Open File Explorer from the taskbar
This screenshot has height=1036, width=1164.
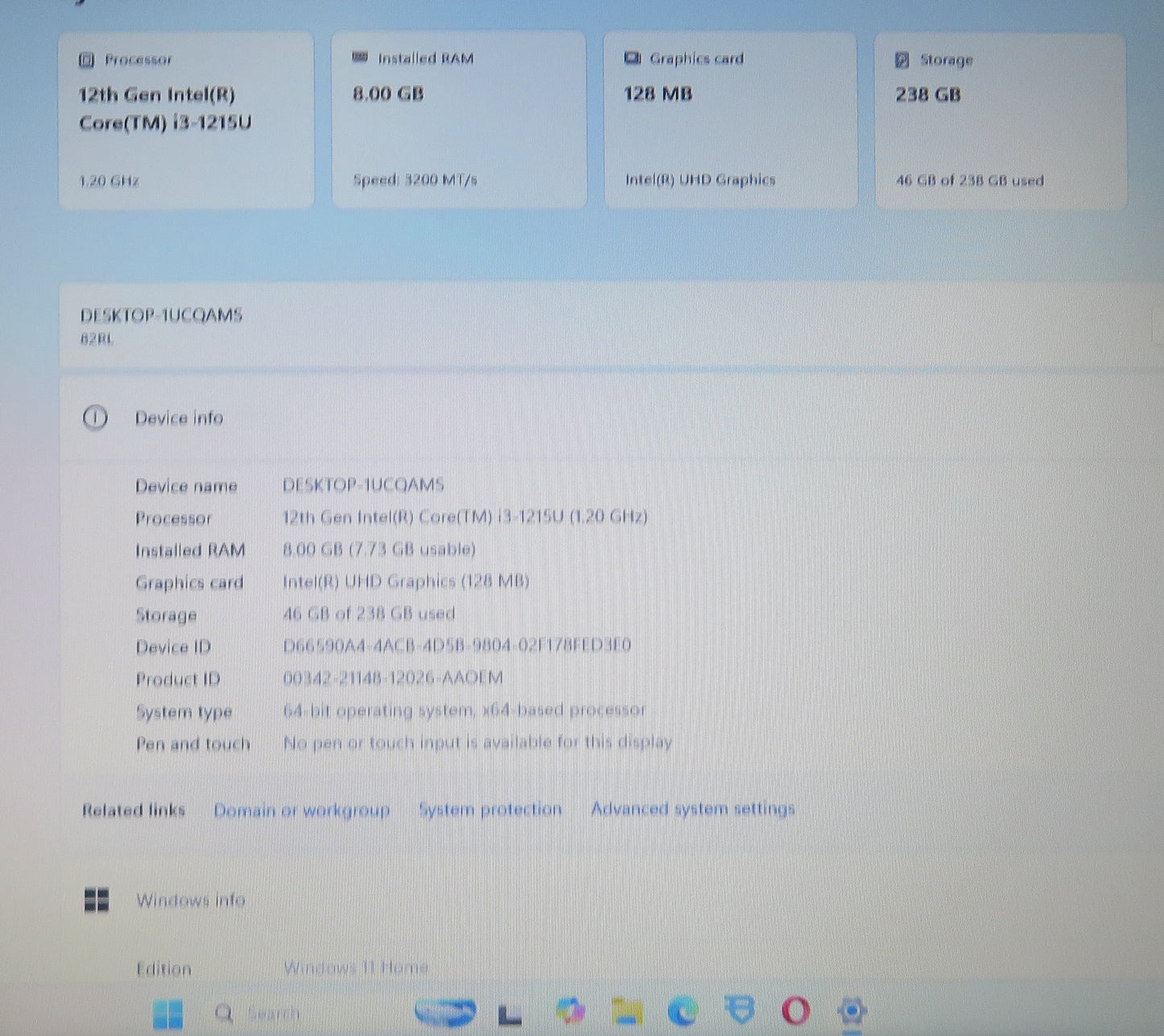pyautogui.click(x=628, y=1011)
